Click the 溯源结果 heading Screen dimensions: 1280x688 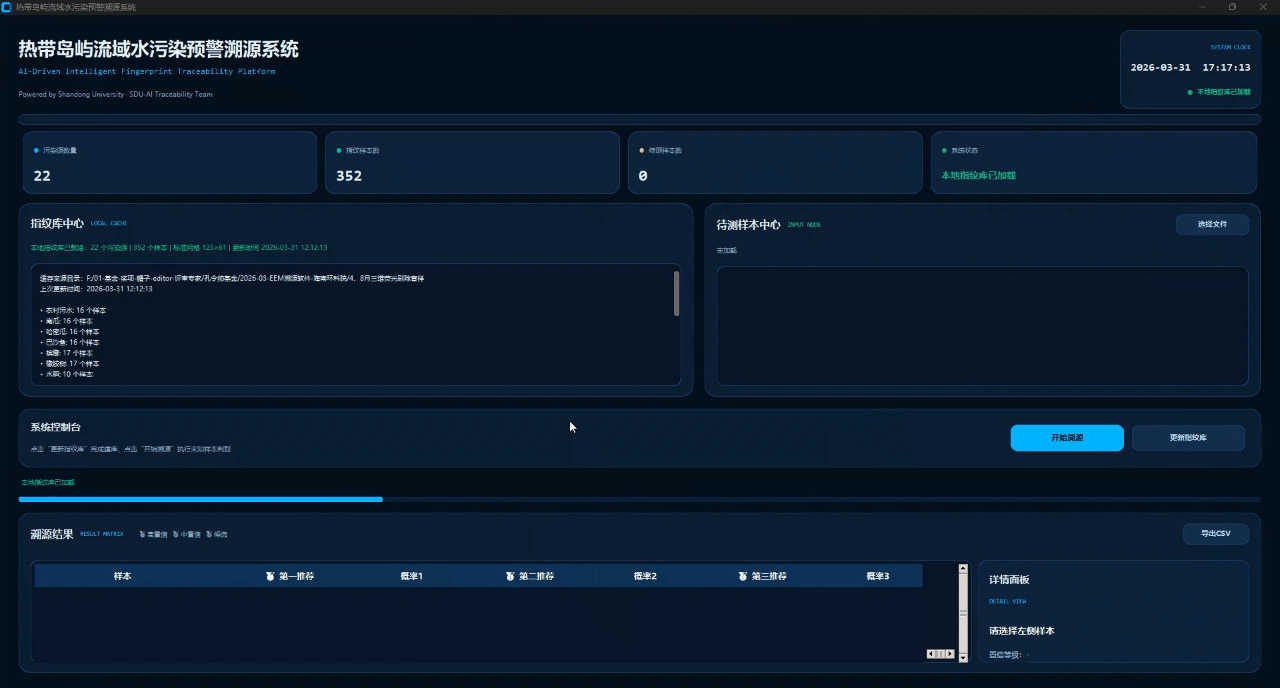coord(52,534)
